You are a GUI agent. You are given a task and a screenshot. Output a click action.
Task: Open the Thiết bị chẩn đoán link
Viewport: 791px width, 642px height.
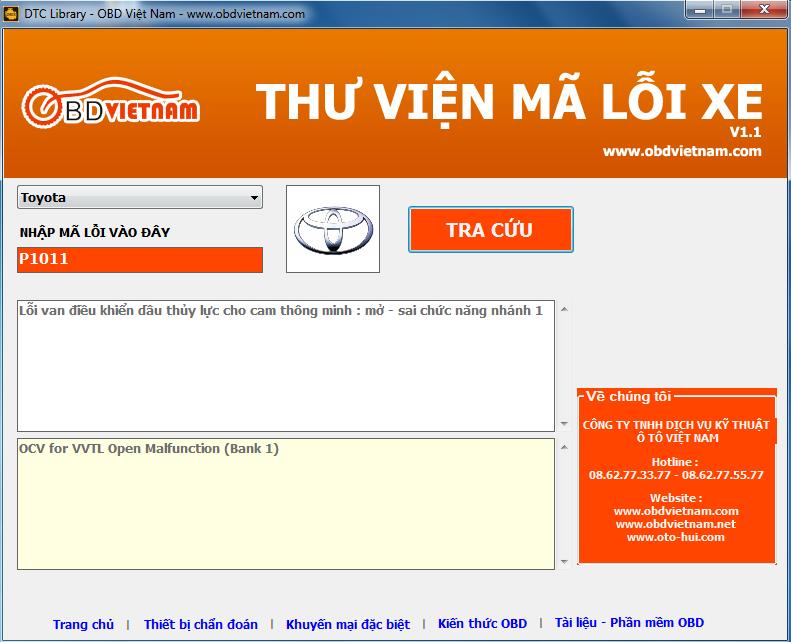point(201,624)
